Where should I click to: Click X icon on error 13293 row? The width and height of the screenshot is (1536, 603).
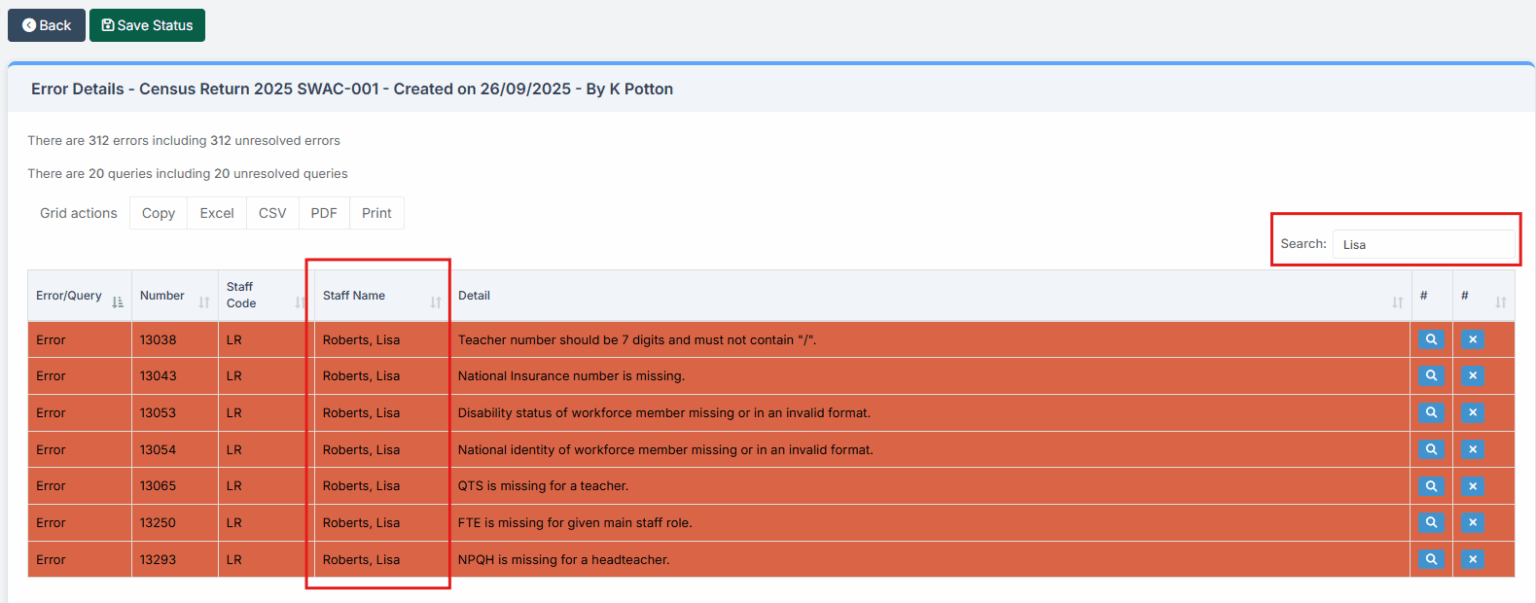[1472, 560]
